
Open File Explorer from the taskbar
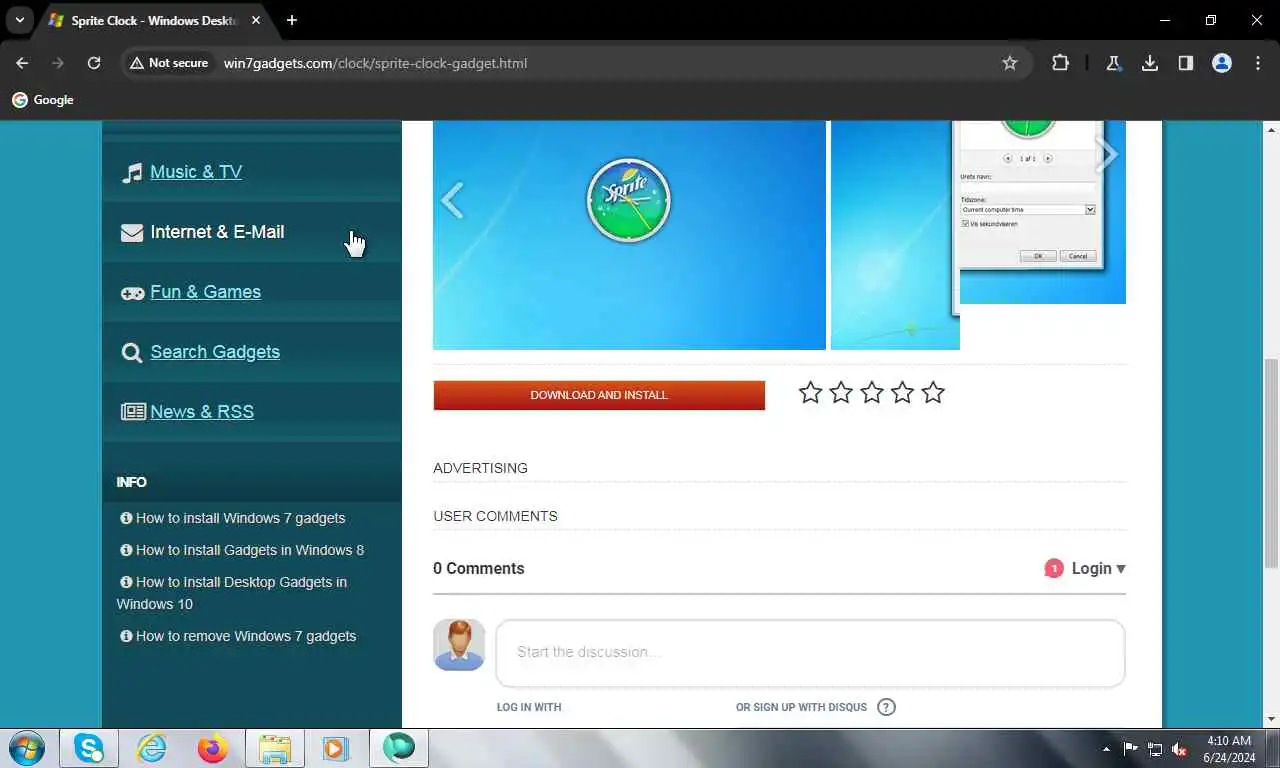274,748
